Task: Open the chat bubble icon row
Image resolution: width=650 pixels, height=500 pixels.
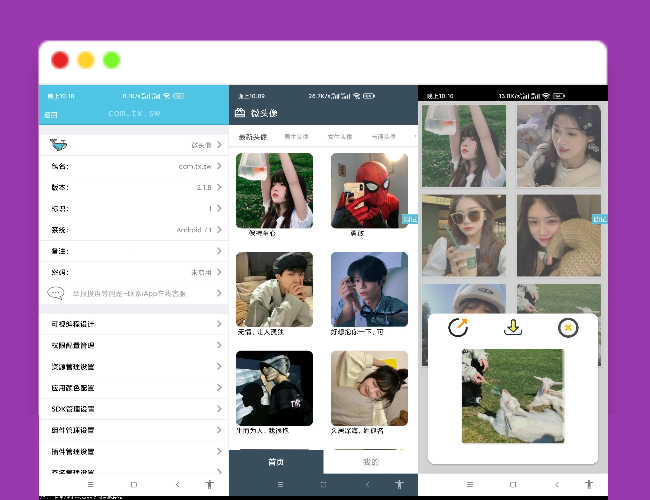Action: [133, 294]
